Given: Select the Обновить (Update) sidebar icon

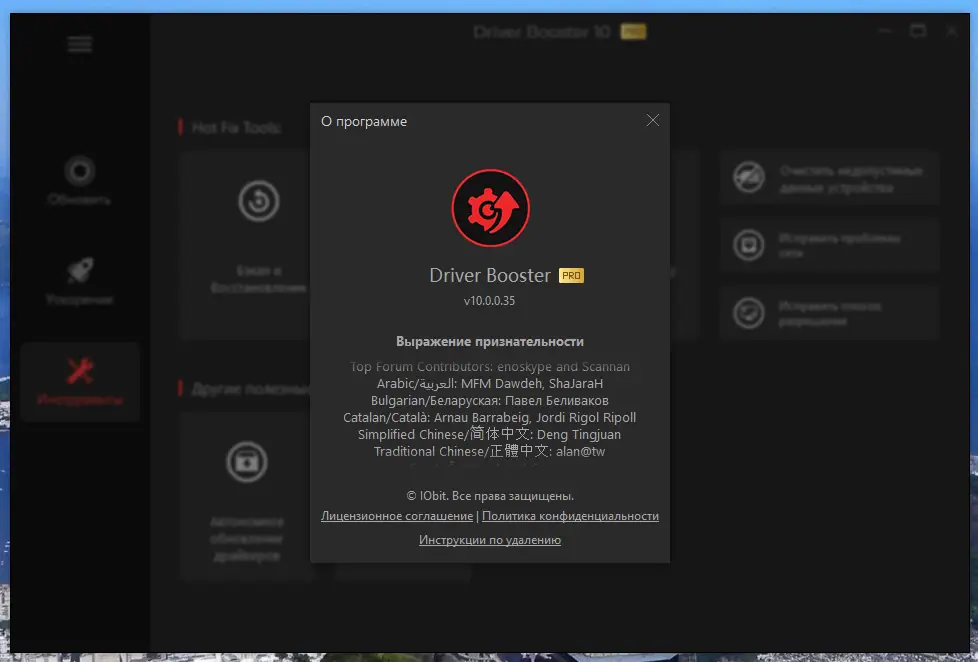Looking at the screenshot, I should (x=79, y=170).
